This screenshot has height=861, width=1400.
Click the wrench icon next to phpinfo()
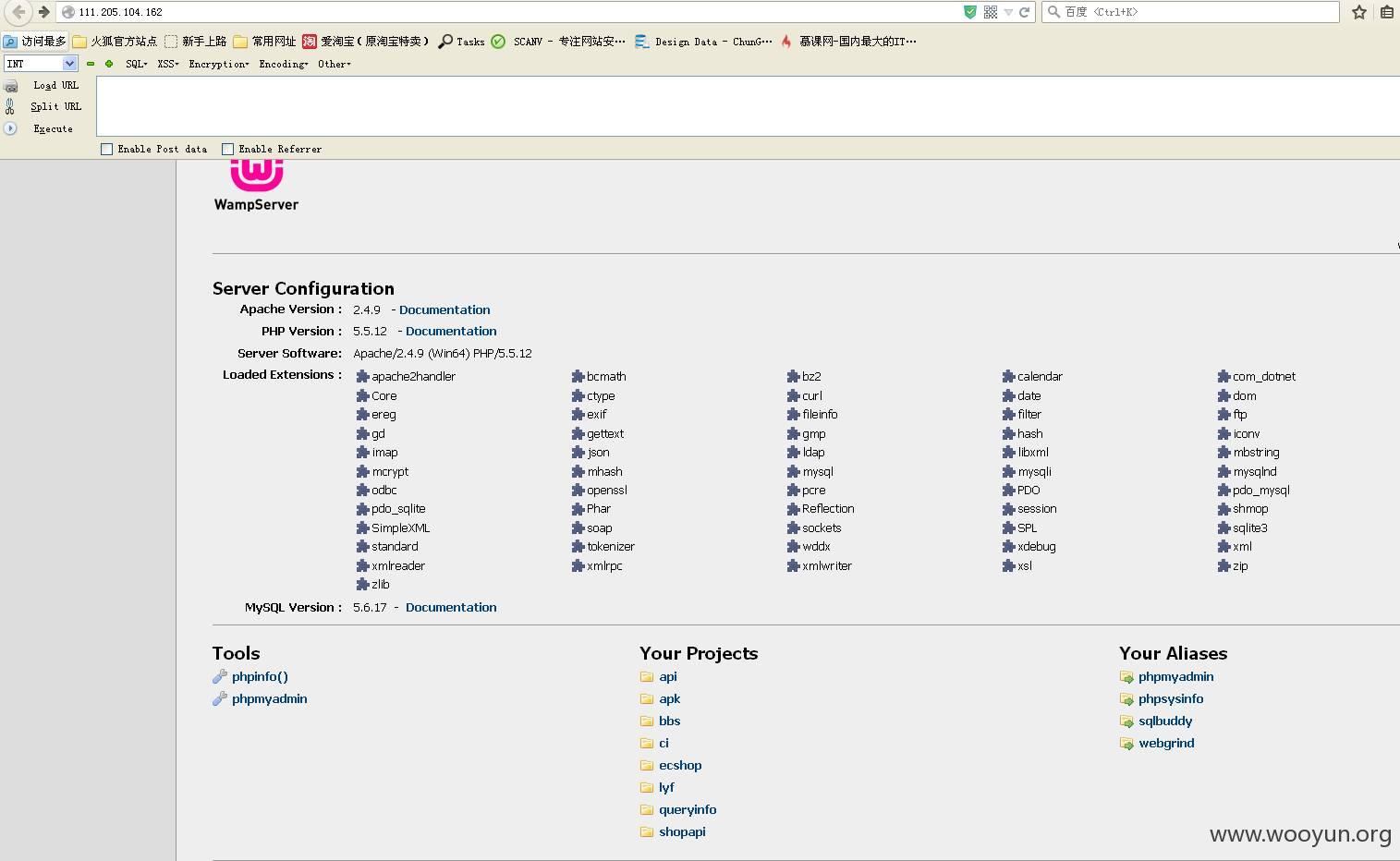coord(220,676)
